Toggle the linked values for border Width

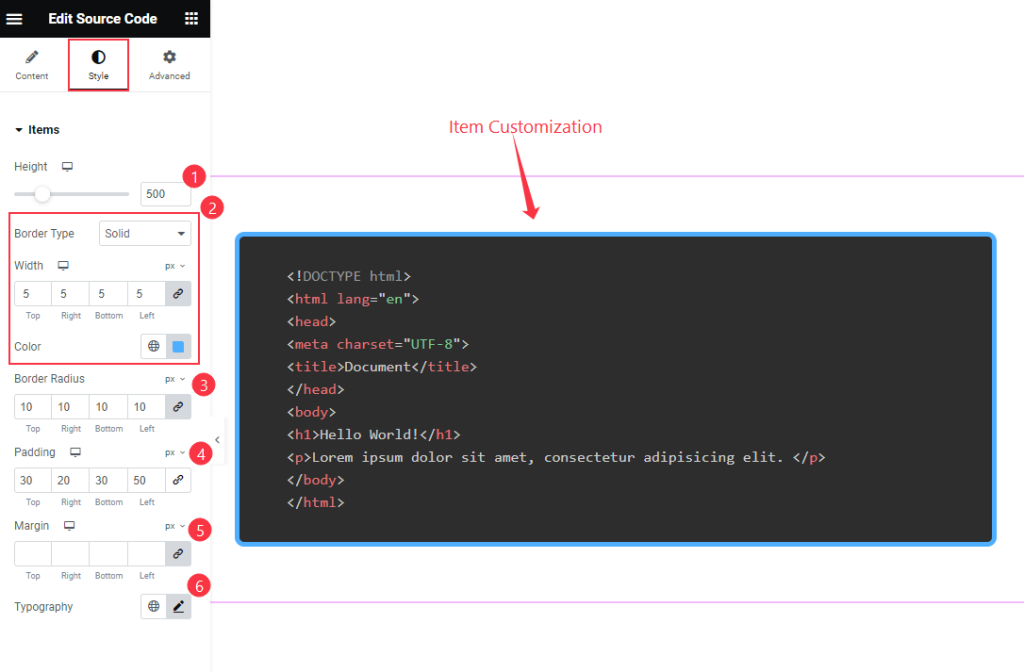178,294
